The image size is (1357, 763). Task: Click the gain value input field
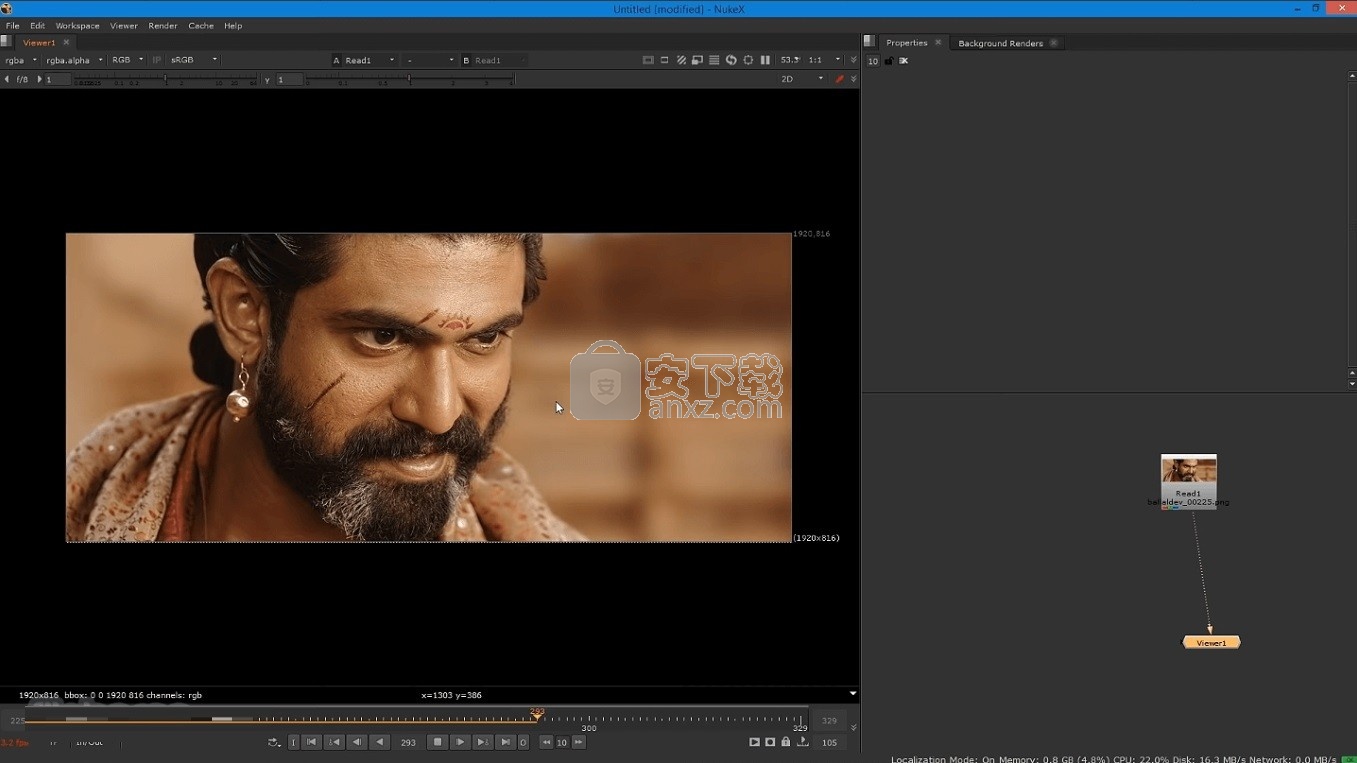pos(58,79)
